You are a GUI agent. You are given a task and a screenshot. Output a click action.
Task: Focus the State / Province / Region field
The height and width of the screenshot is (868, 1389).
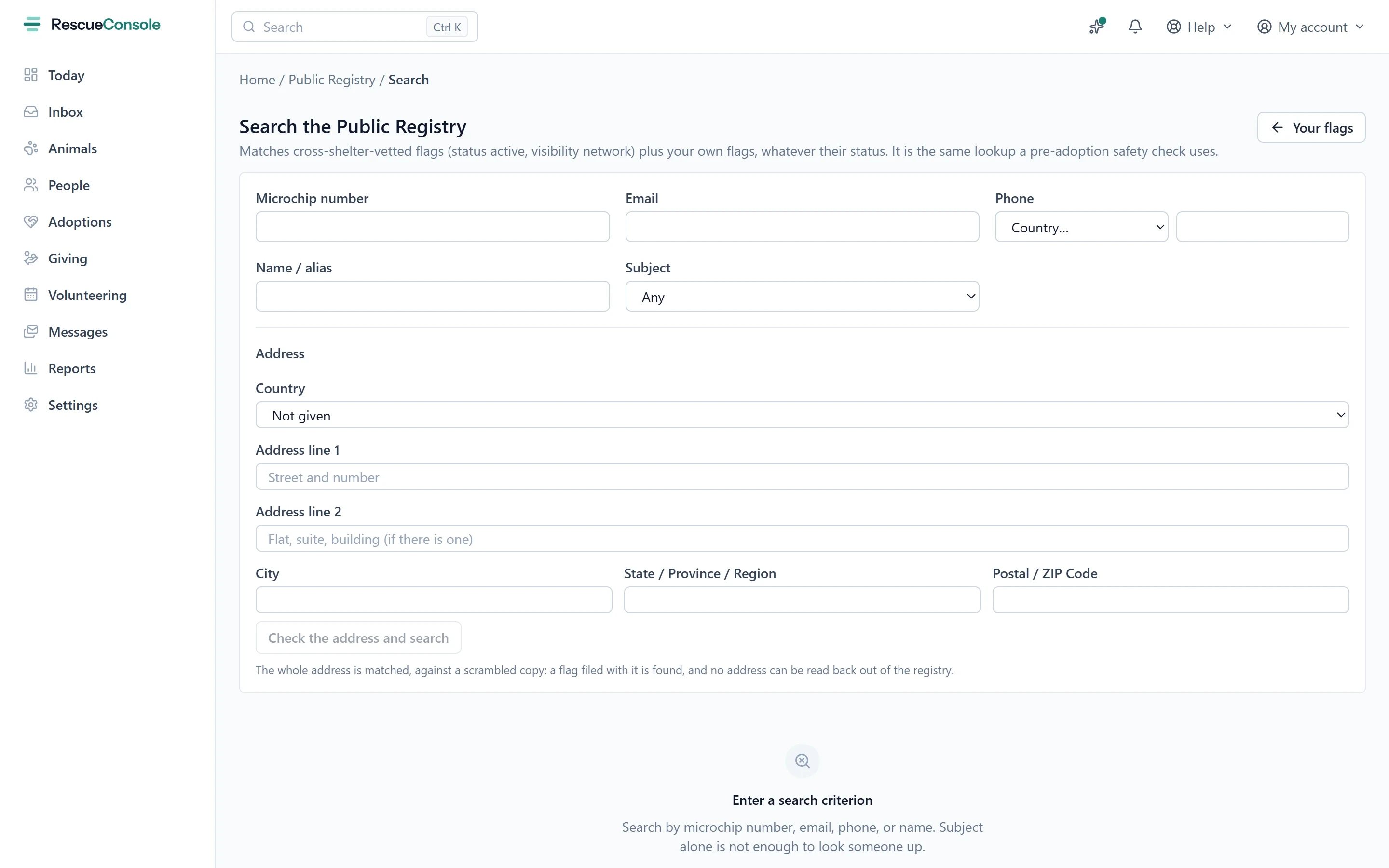pos(802,600)
